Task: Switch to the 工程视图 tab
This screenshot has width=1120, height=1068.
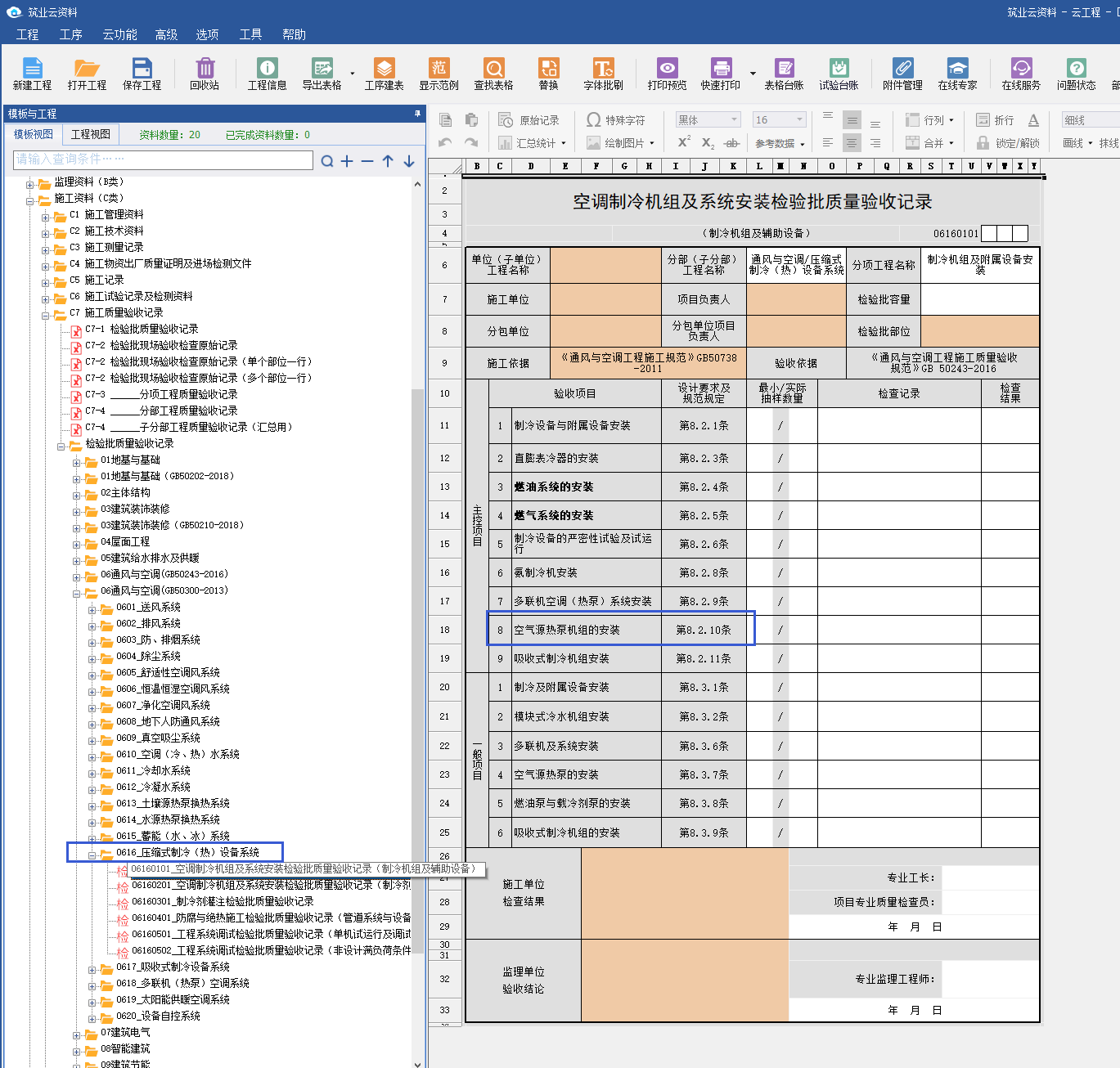Action: [91, 134]
